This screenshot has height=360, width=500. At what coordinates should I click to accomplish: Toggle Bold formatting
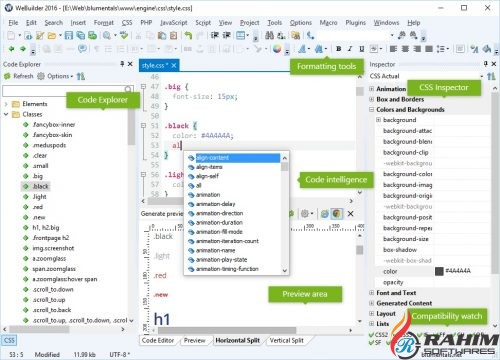coord(339,49)
